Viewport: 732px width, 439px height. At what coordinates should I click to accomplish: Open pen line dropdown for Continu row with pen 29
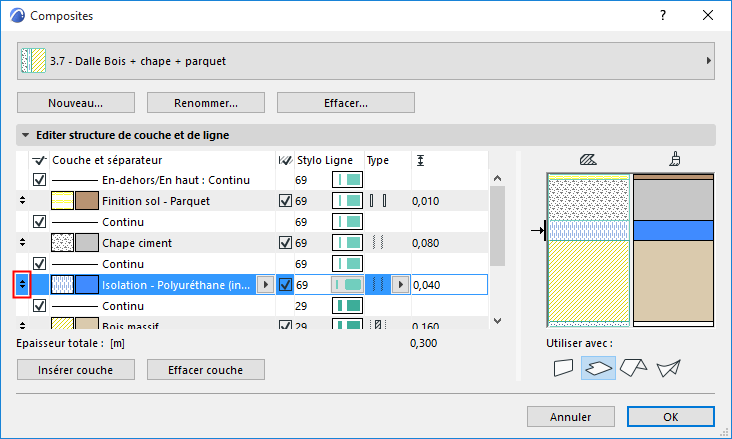347,306
